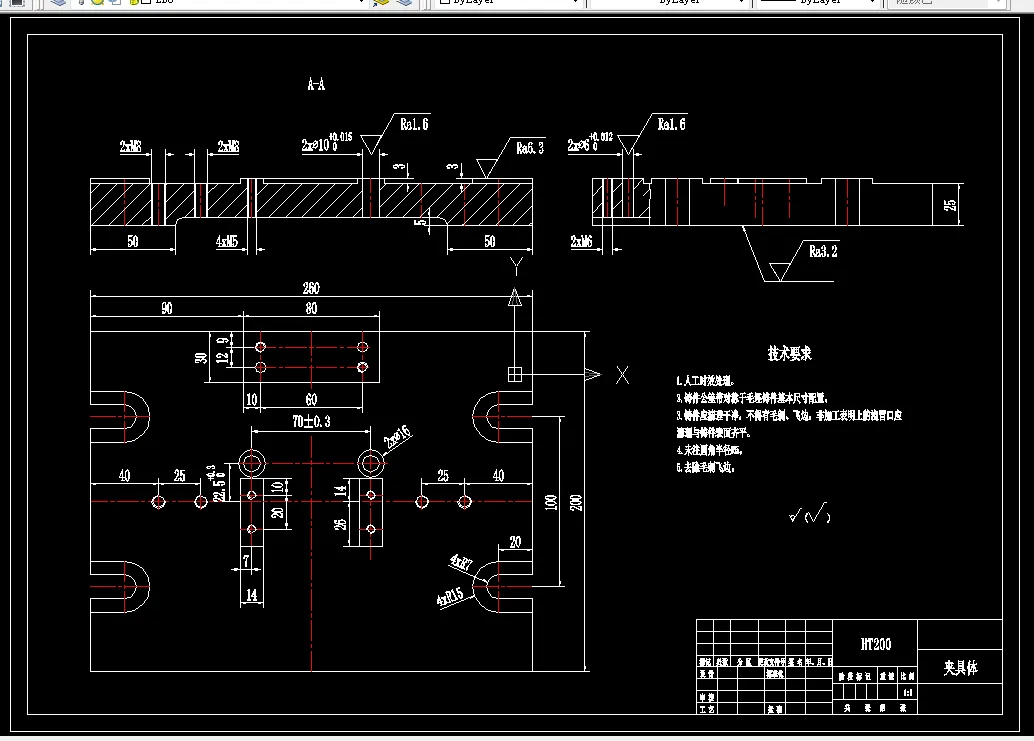Click the UCS origin square icon

click(x=515, y=374)
